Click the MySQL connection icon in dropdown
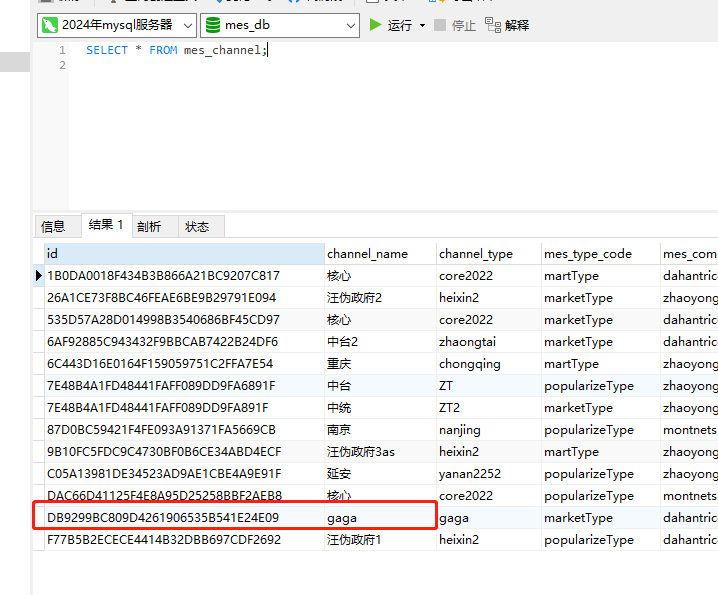Screen dimensions: 718x595 [x=49, y=25]
